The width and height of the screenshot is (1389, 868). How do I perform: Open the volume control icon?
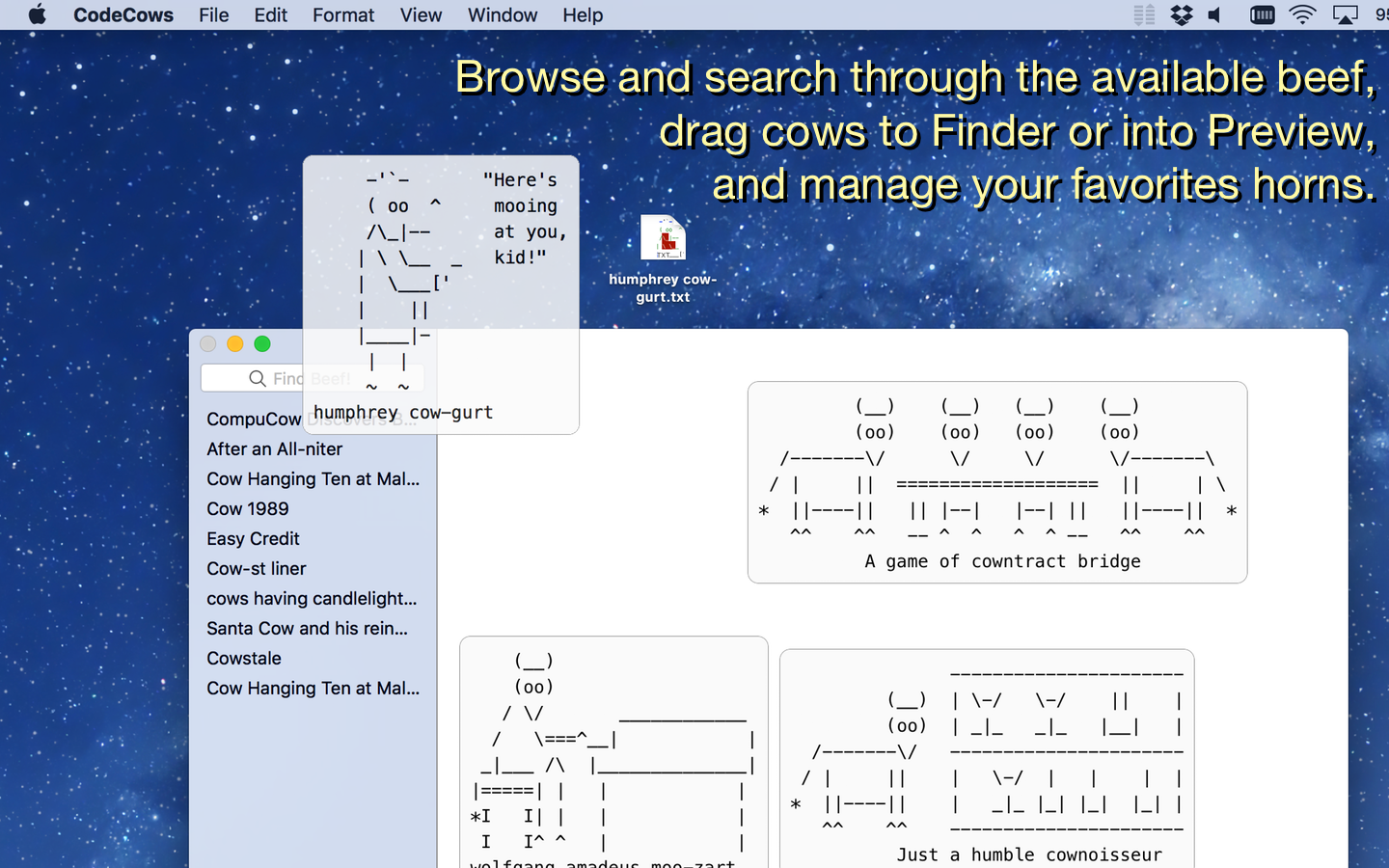1215,14
